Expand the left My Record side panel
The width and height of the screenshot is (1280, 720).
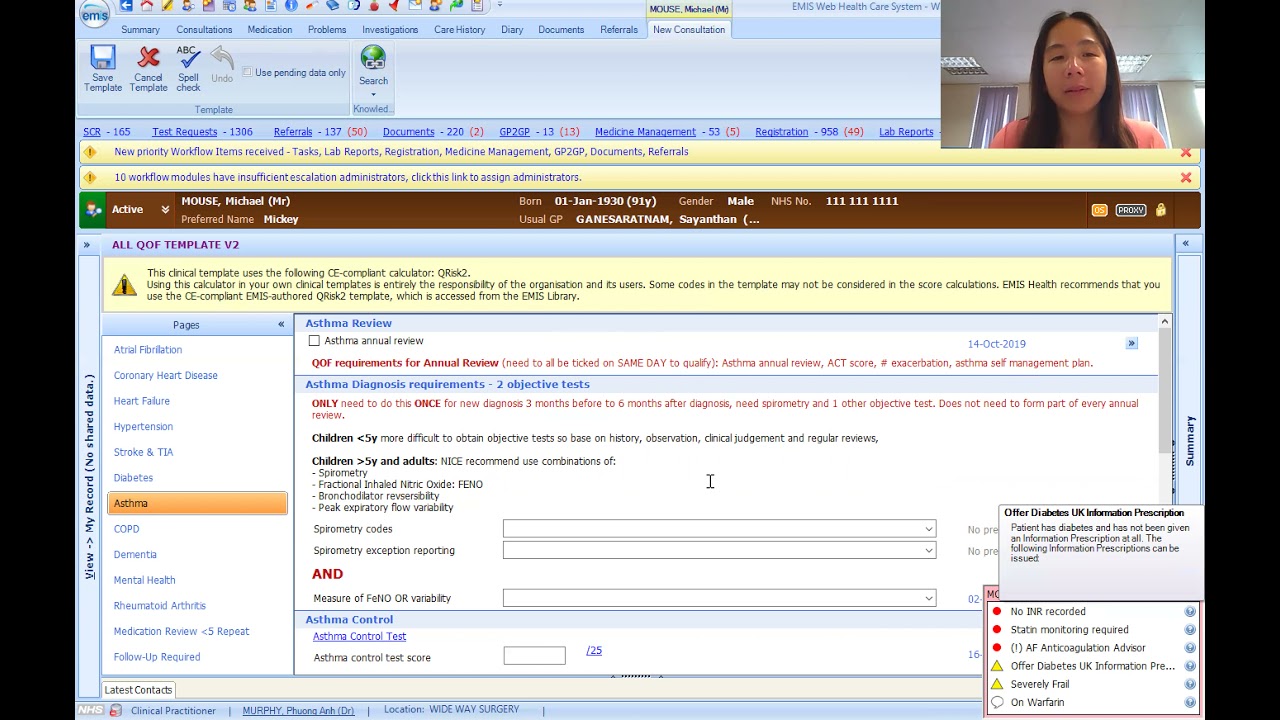(87, 245)
